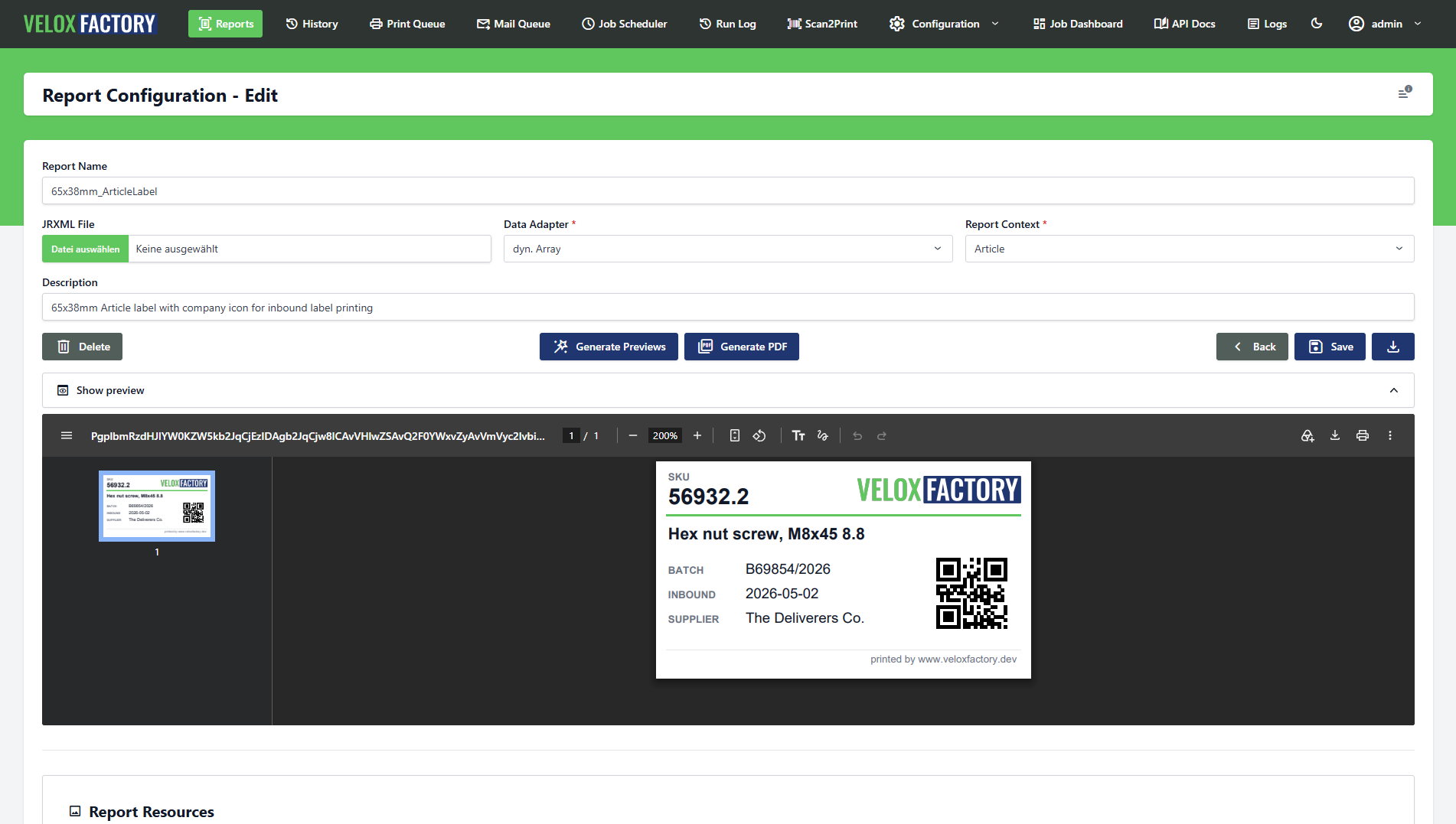
Task: Open the Job Dashboard
Action: click(1077, 24)
